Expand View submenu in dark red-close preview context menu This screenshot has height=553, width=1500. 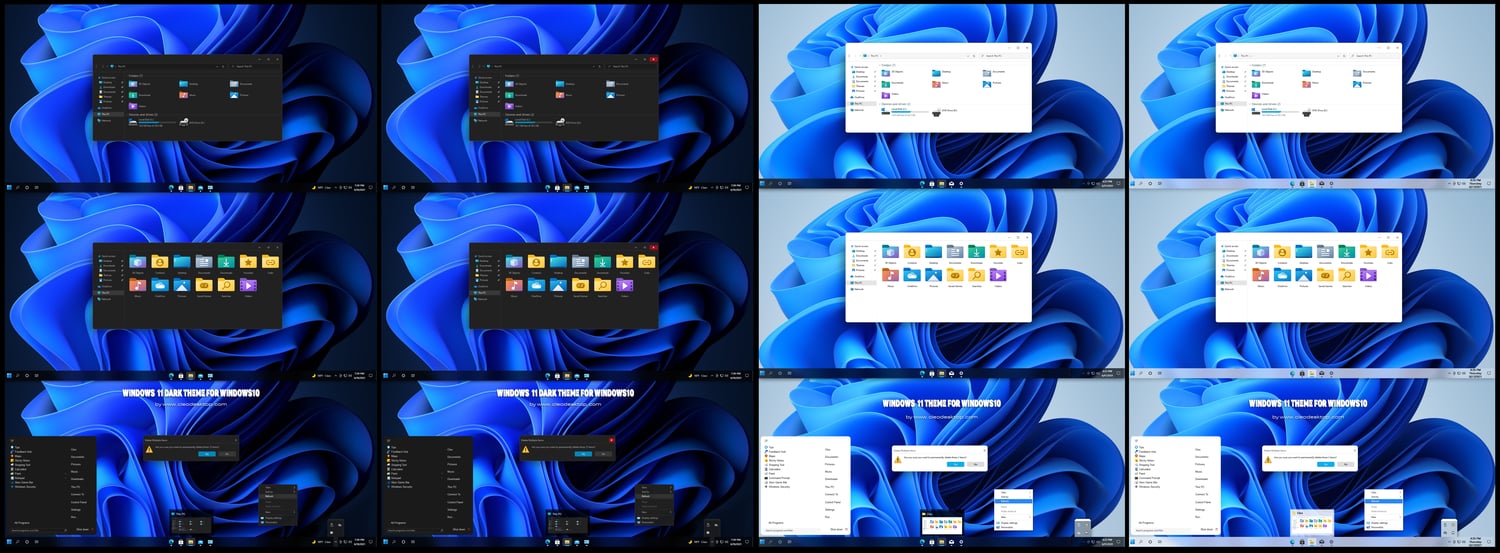[x=654, y=487]
